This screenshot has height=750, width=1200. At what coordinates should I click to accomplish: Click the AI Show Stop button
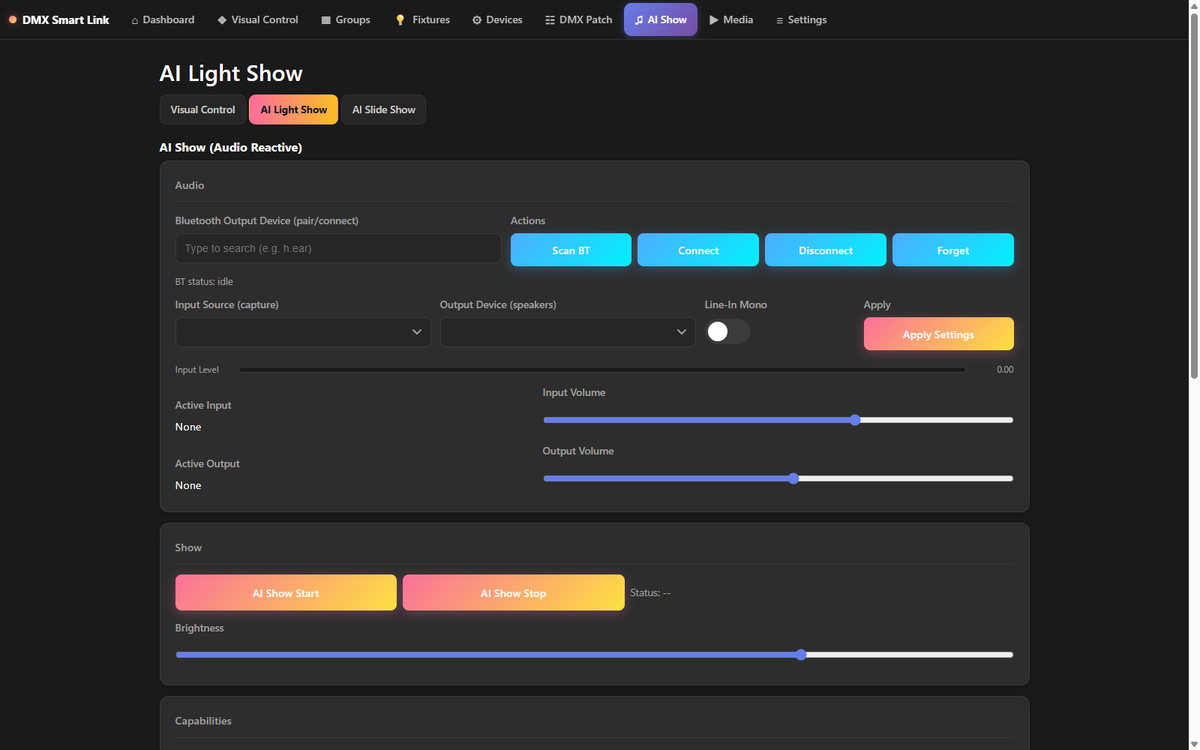coord(514,593)
